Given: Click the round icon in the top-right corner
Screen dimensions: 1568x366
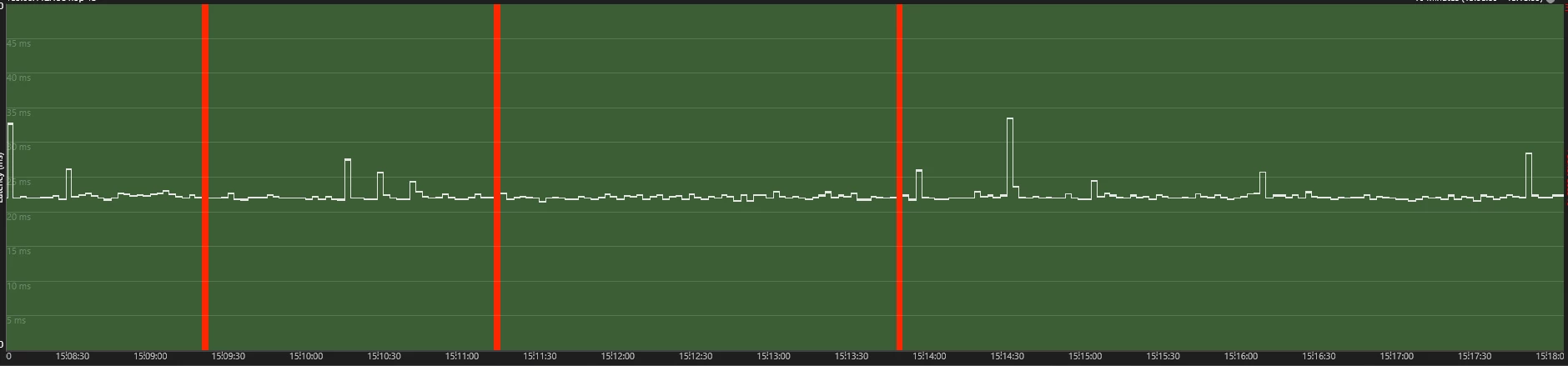Looking at the screenshot, I should tap(1550, 2).
